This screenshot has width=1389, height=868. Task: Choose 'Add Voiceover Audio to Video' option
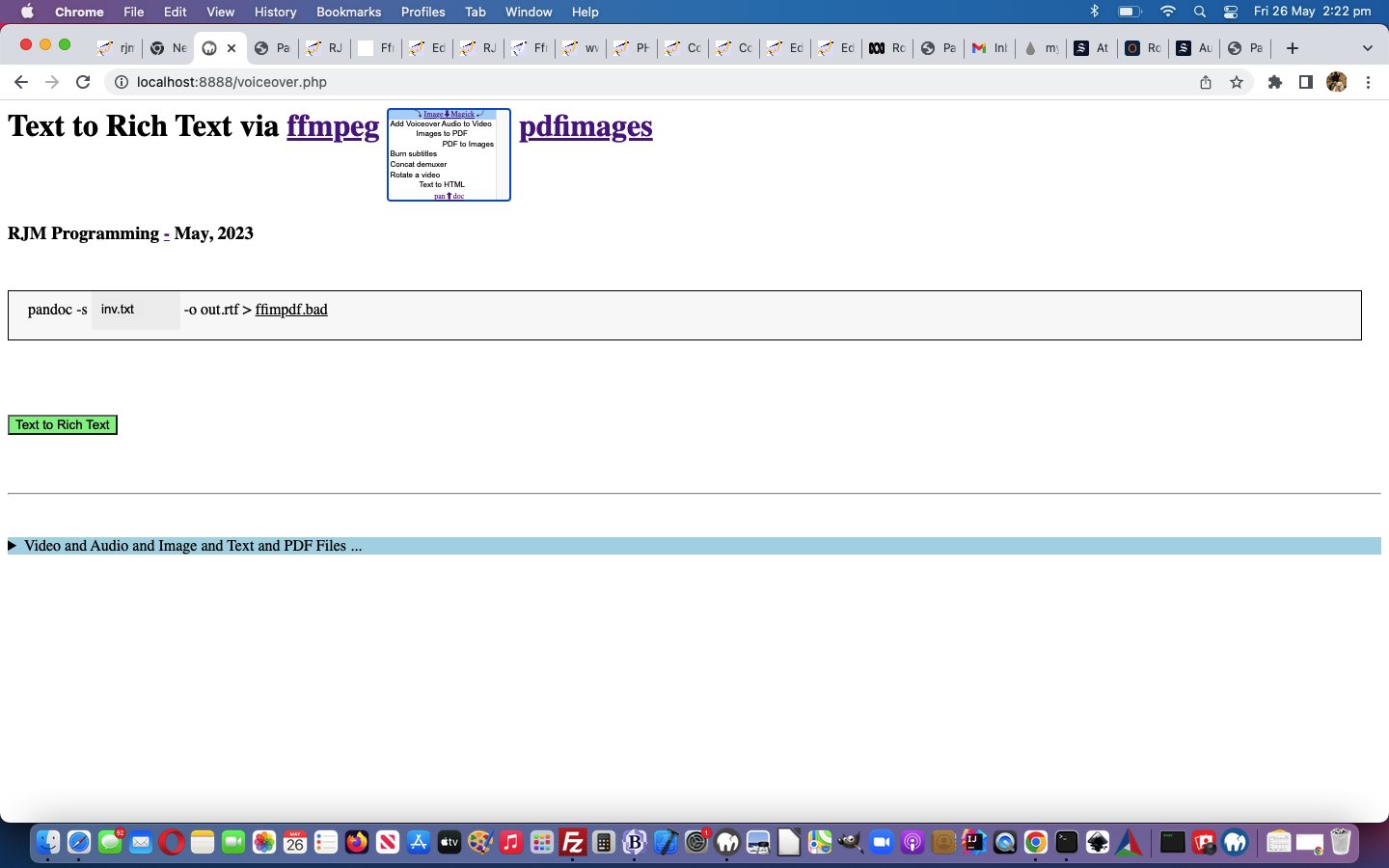click(x=441, y=123)
